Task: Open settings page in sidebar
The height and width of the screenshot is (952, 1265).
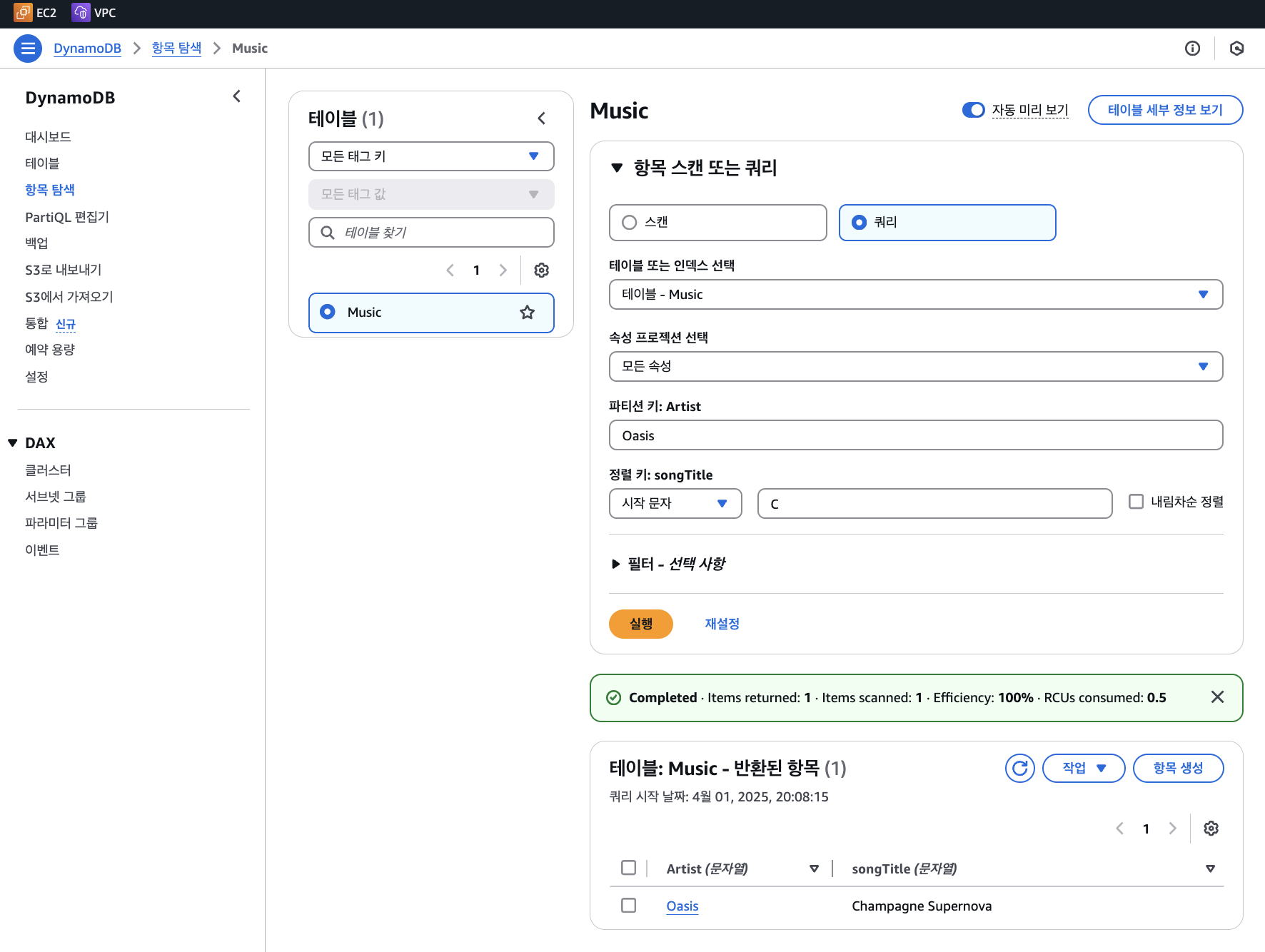Action: (x=36, y=377)
